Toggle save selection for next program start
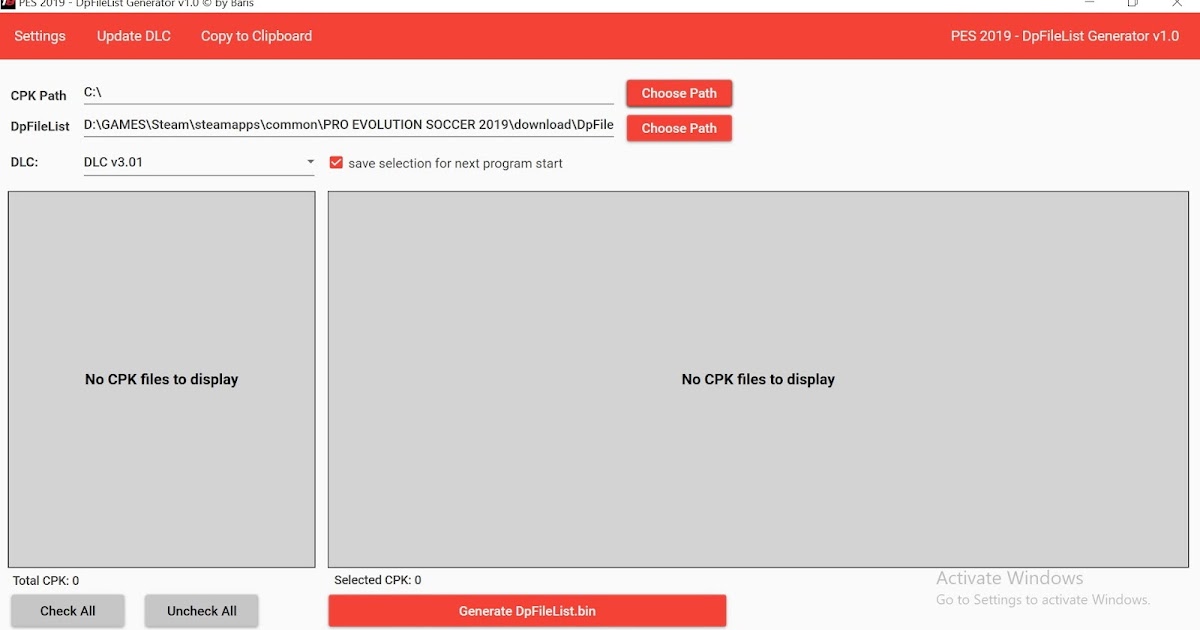1200x630 pixels. 336,163
